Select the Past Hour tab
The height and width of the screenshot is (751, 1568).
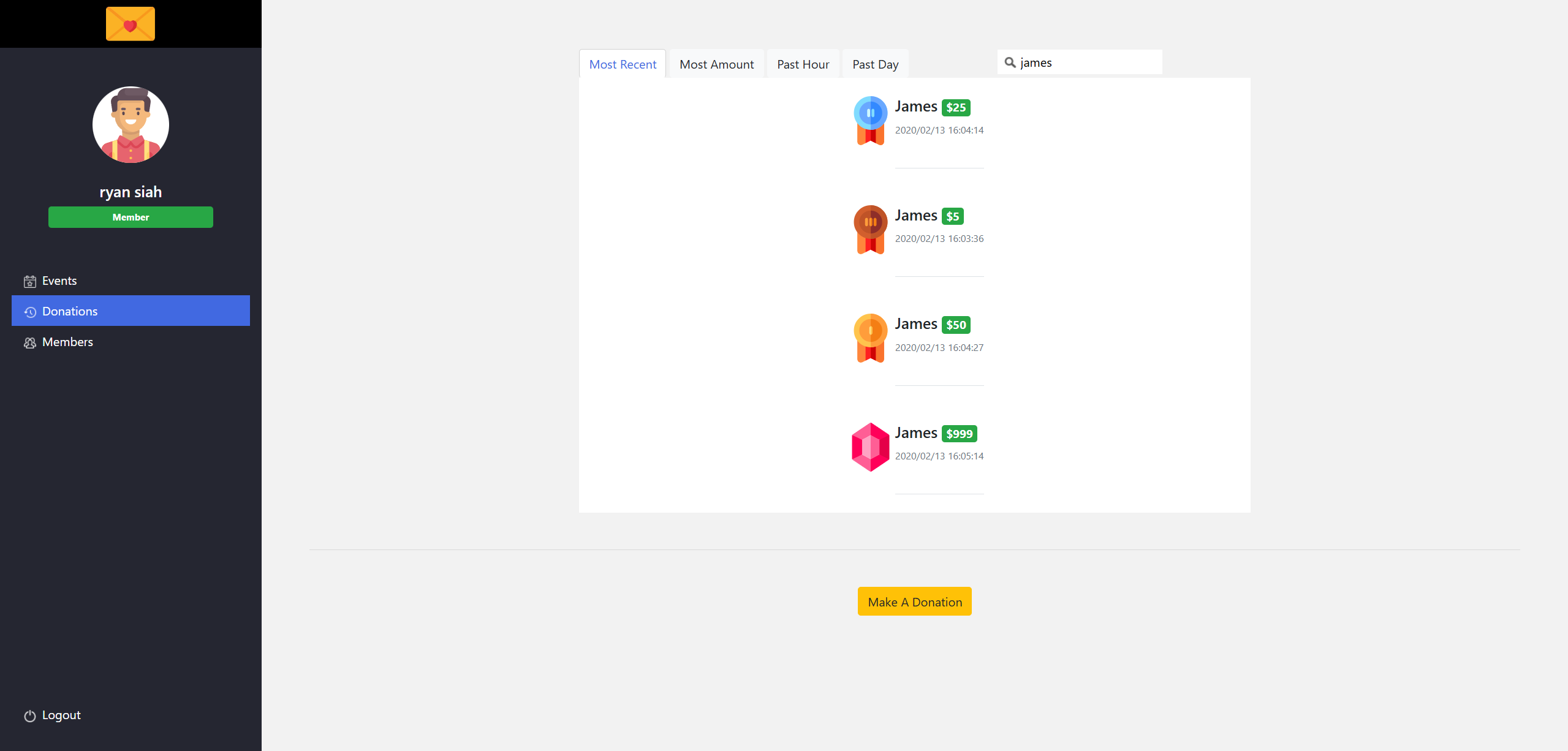click(x=803, y=64)
